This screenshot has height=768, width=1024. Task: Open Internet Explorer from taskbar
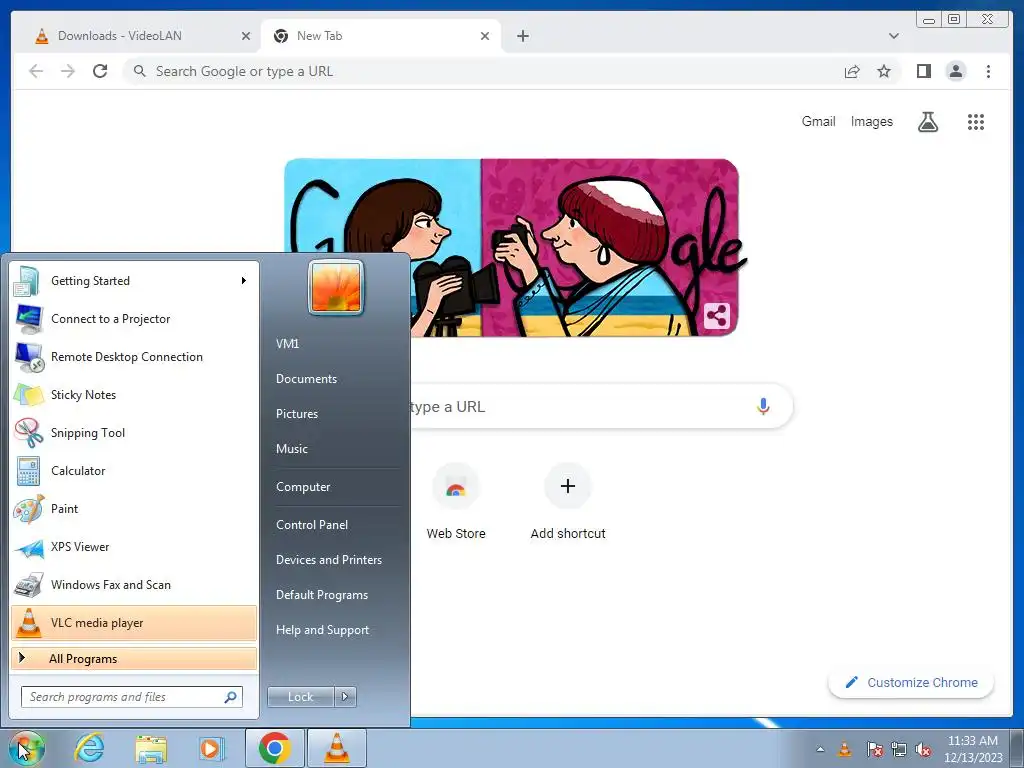[89, 748]
